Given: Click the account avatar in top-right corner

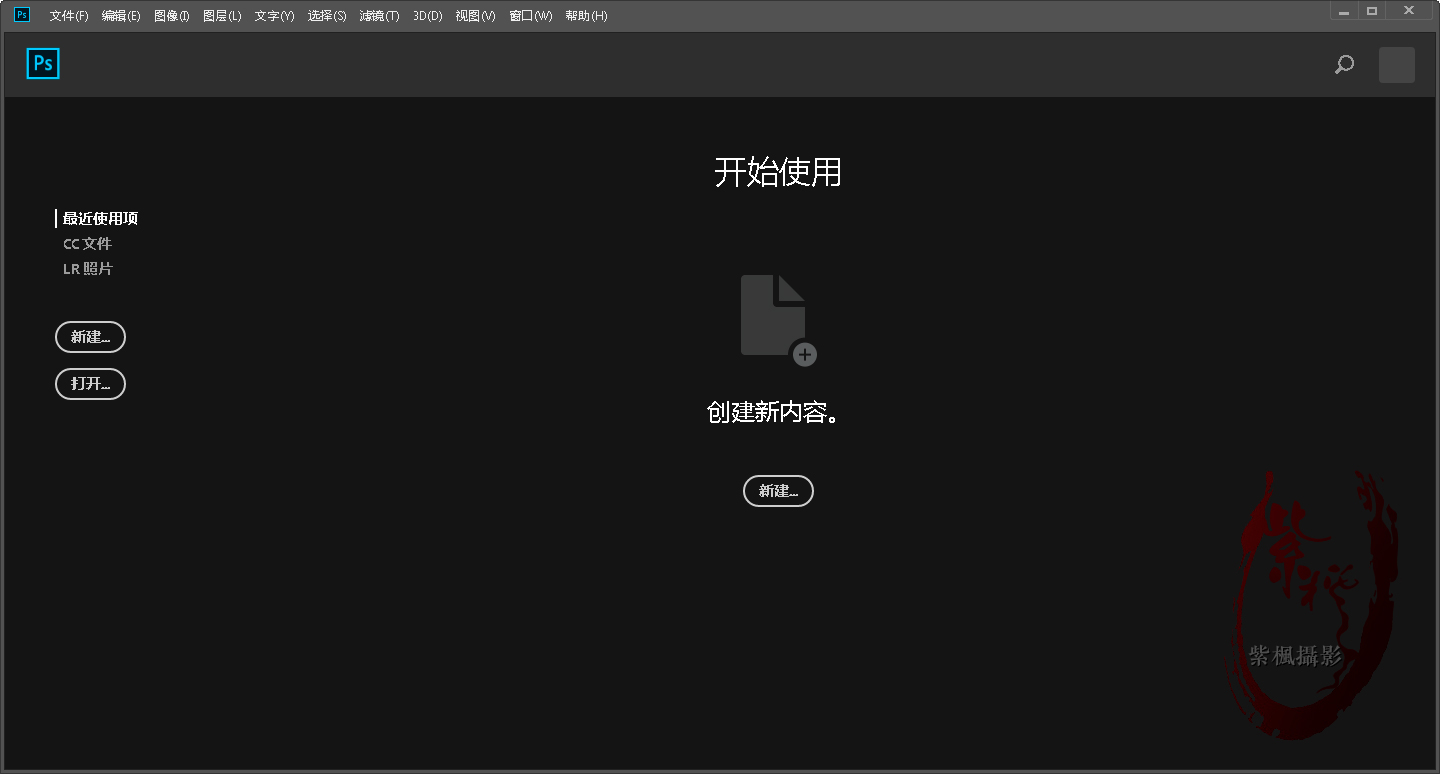Looking at the screenshot, I should click(x=1396, y=64).
